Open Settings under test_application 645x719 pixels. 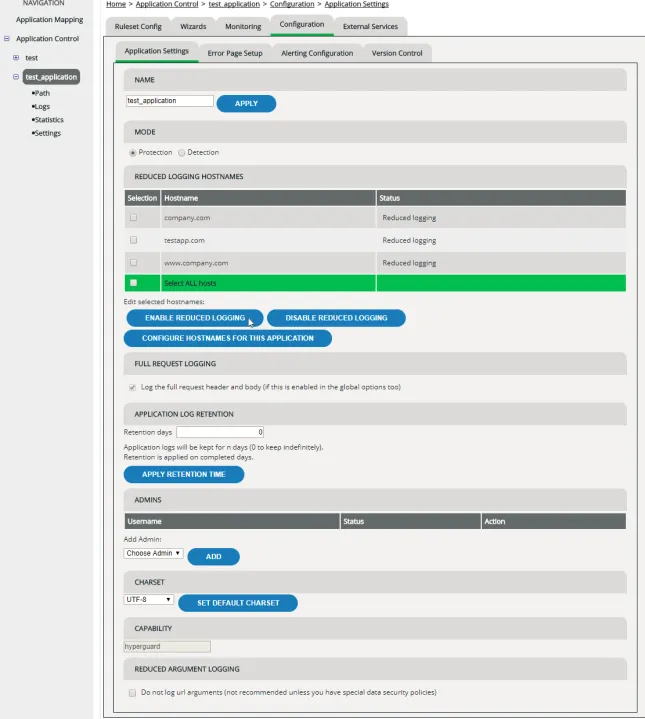click(48, 133)
